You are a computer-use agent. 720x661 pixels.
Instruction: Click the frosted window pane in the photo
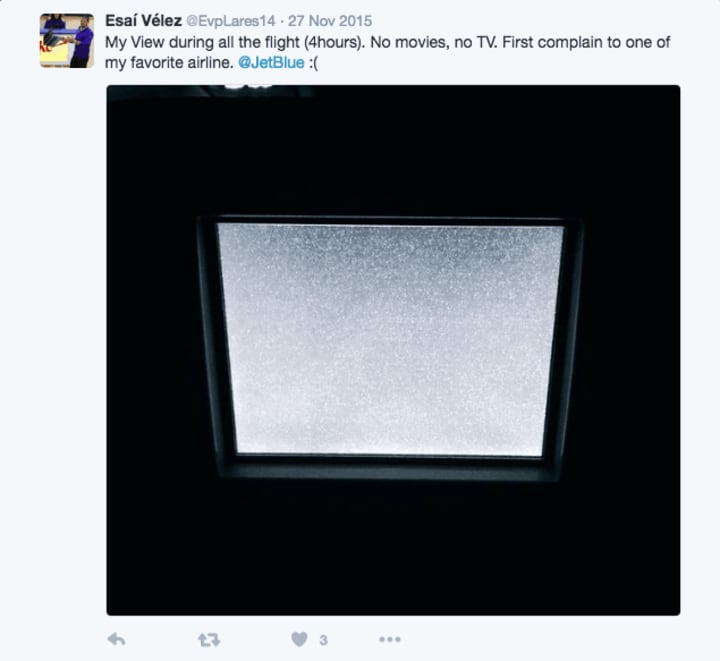[x=390, y=340]
